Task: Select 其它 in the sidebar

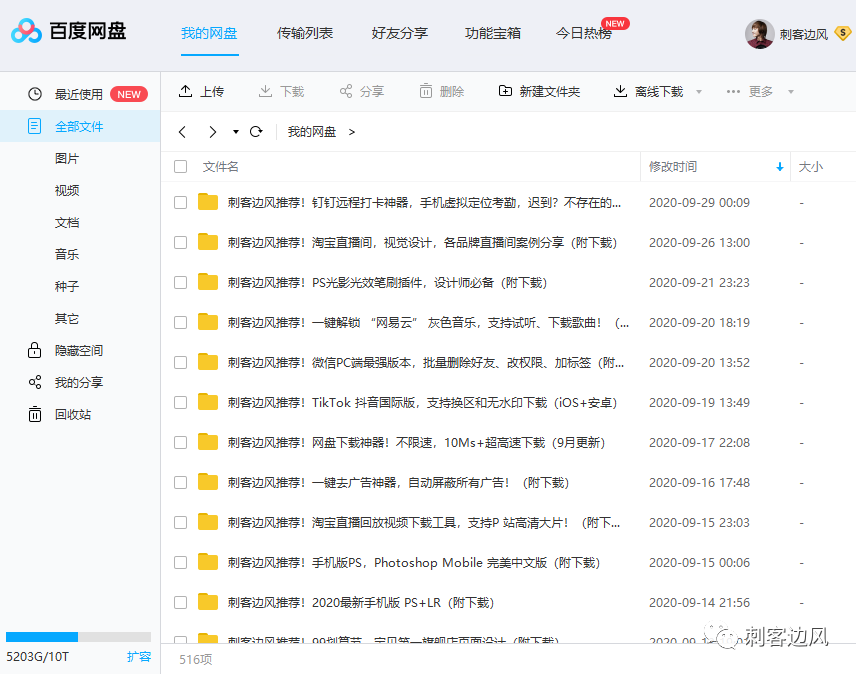Action: click(x=67, y=319)
